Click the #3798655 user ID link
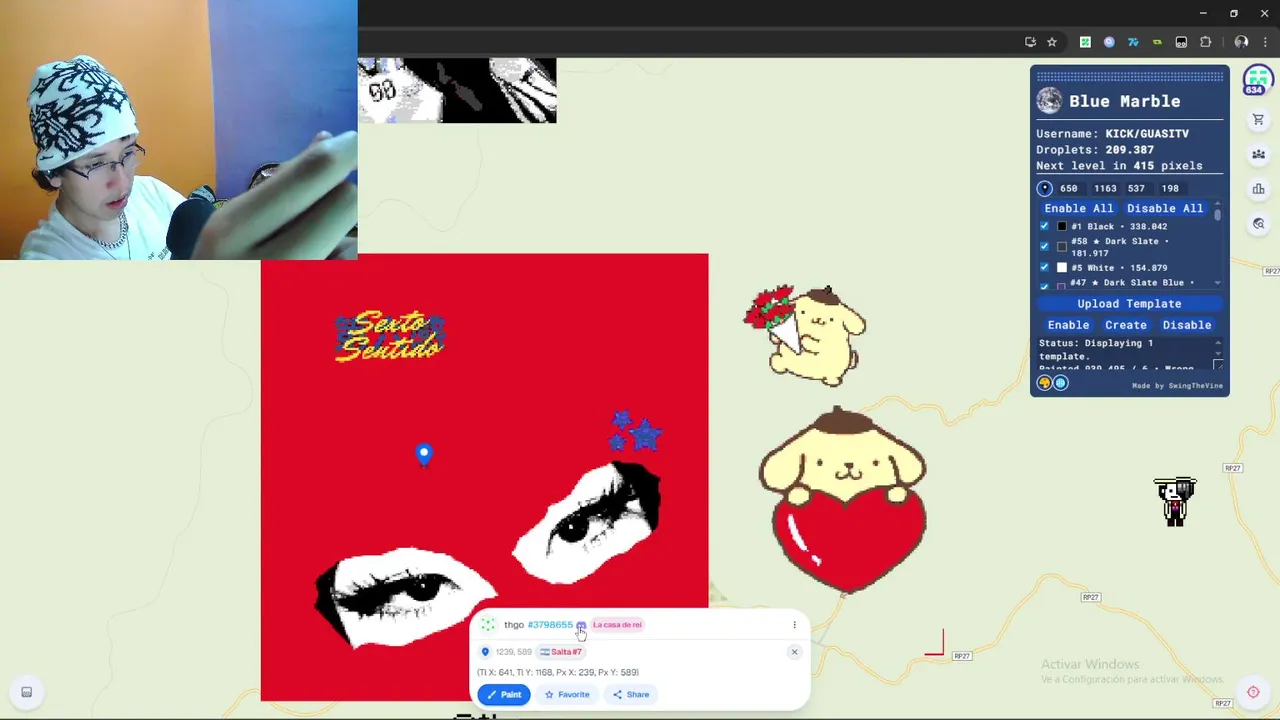This screenshot has height=720, width=1280. point(550,625)
